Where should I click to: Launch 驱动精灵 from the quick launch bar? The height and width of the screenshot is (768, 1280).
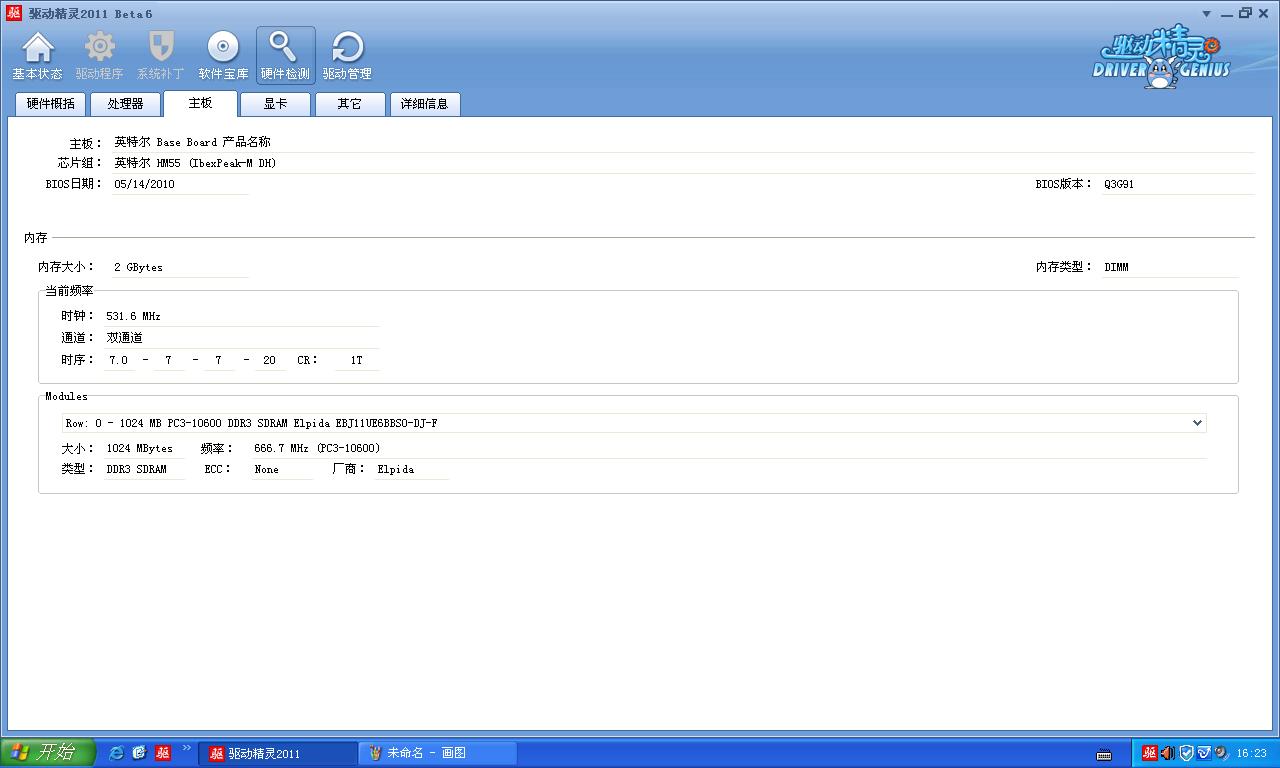163,753
